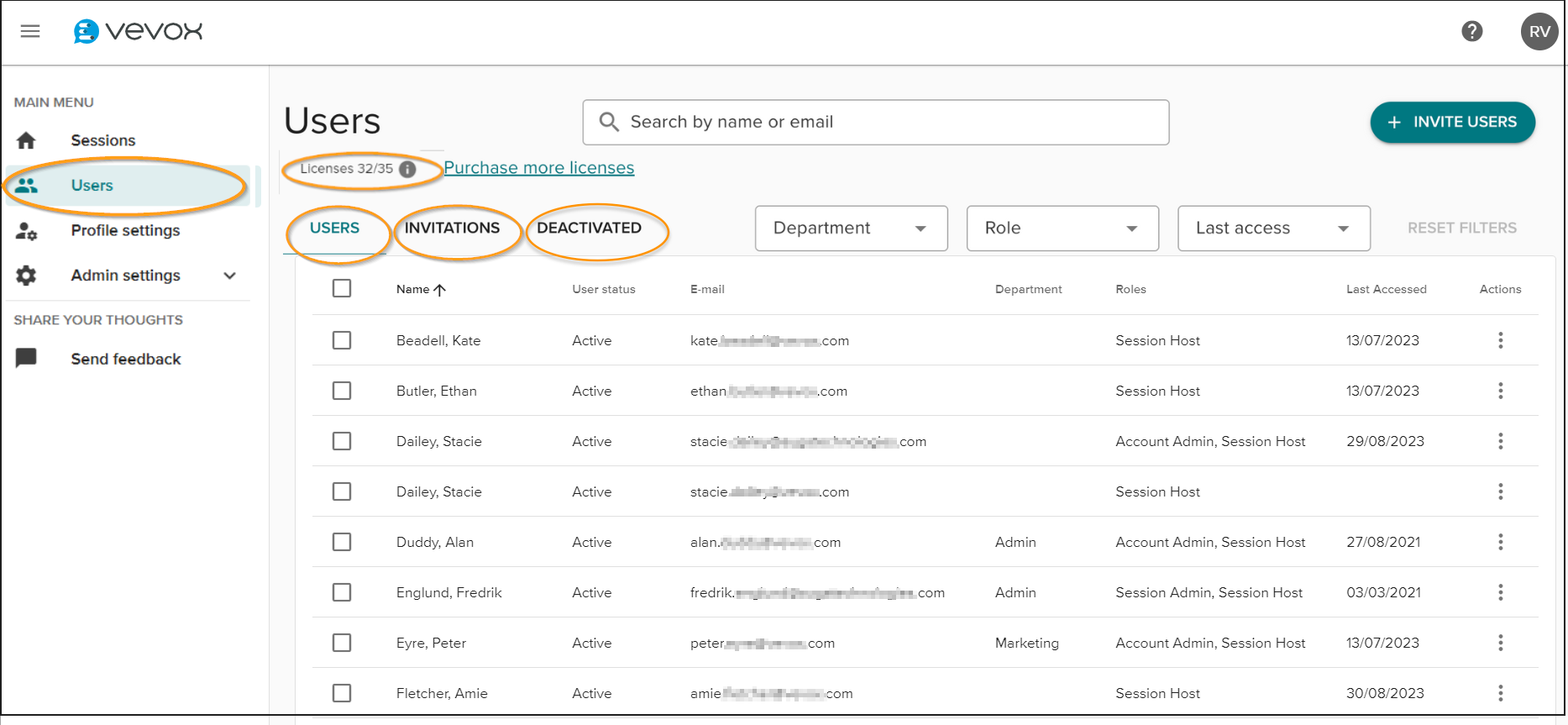Click the Users people icon in sidebar
This screenshot has width=1568, height=725.
[x=26, y=186]
